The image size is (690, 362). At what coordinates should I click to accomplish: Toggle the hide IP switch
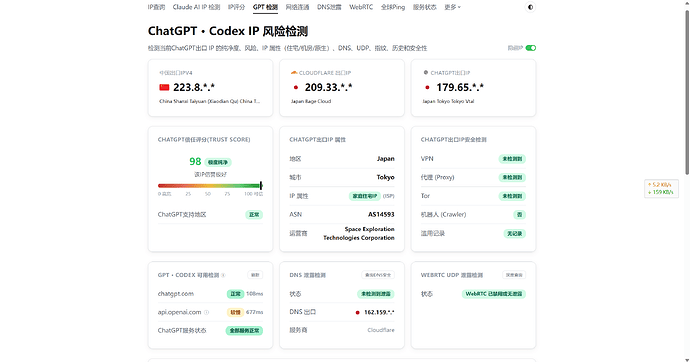(531, 48)
